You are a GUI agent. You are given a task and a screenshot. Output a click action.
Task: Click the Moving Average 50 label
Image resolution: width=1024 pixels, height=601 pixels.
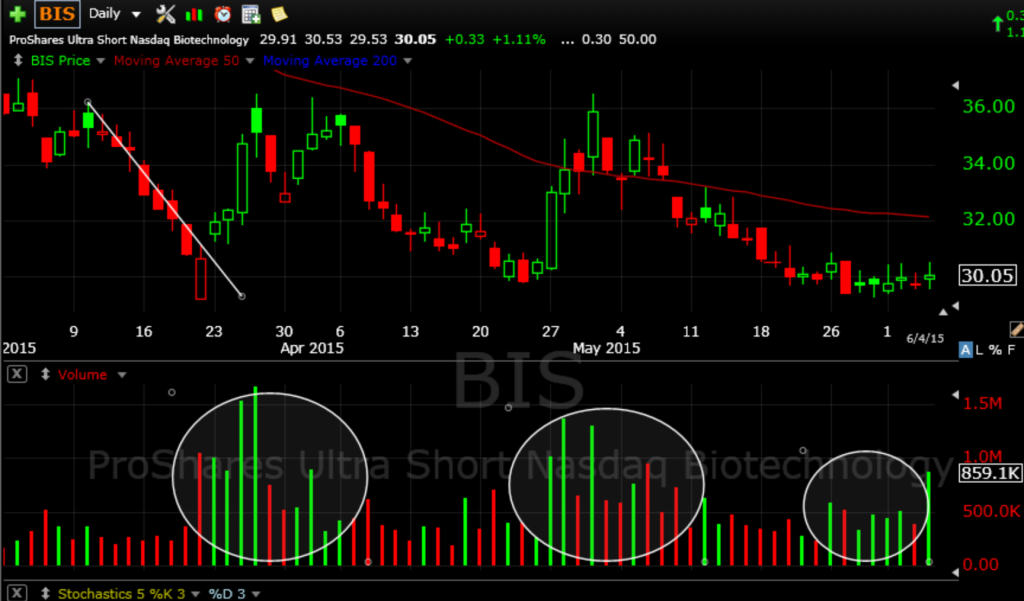[176, 60]
